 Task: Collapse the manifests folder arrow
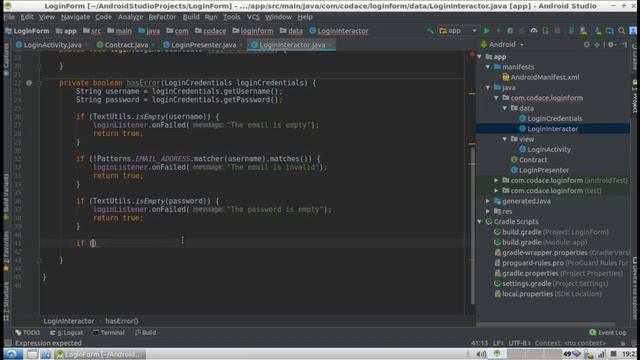click(x=488, y=67)
